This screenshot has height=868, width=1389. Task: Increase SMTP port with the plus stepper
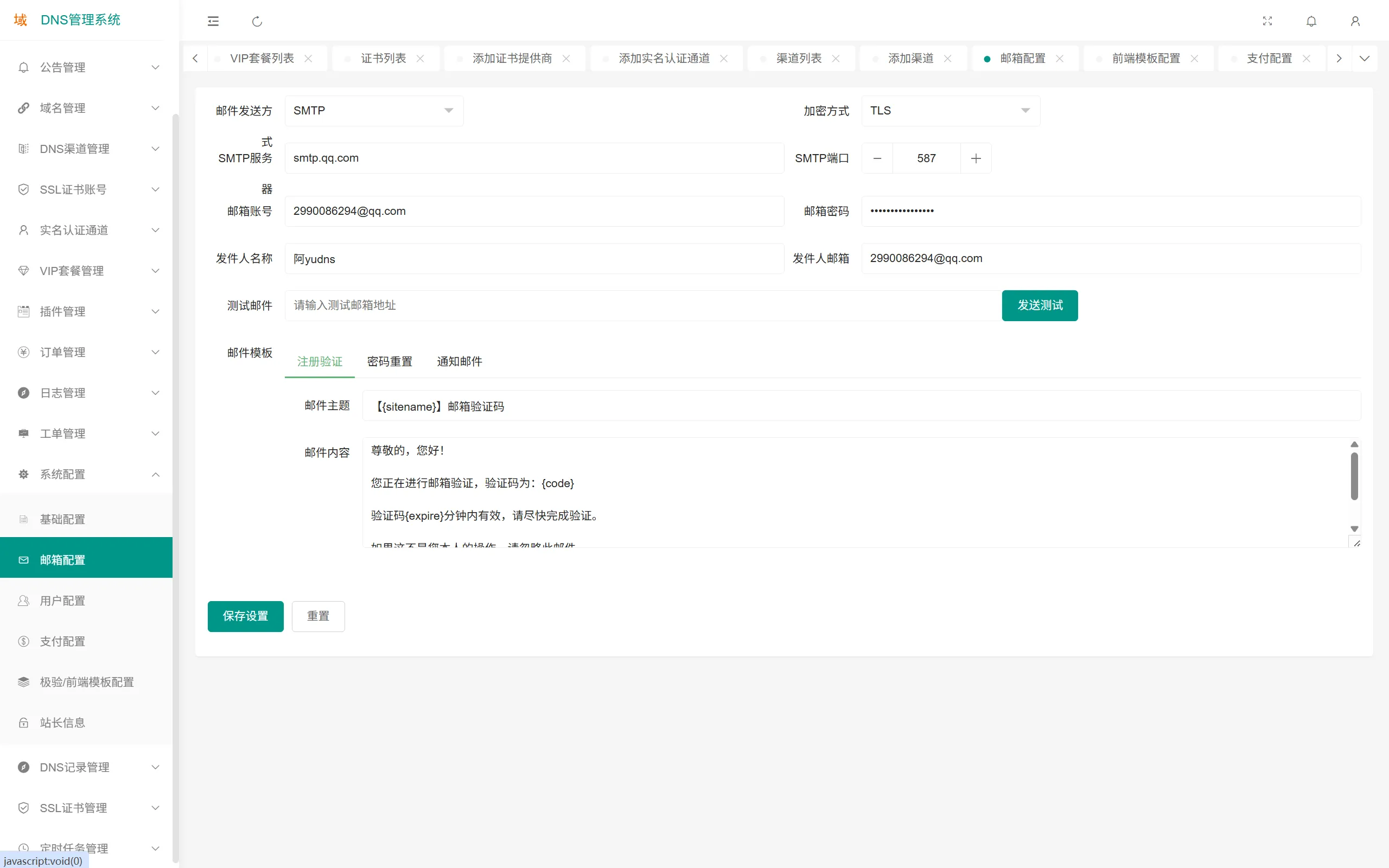(975, 158)
